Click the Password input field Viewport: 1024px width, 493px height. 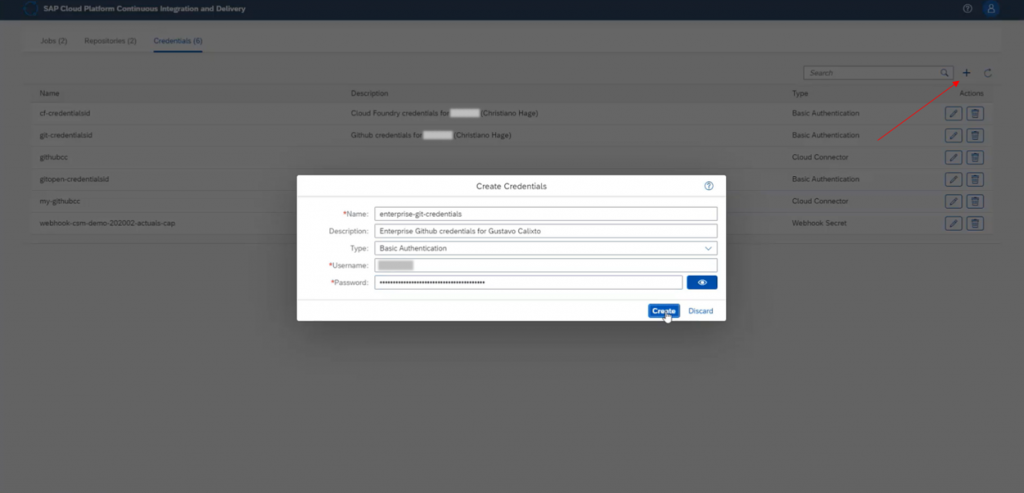528,282
